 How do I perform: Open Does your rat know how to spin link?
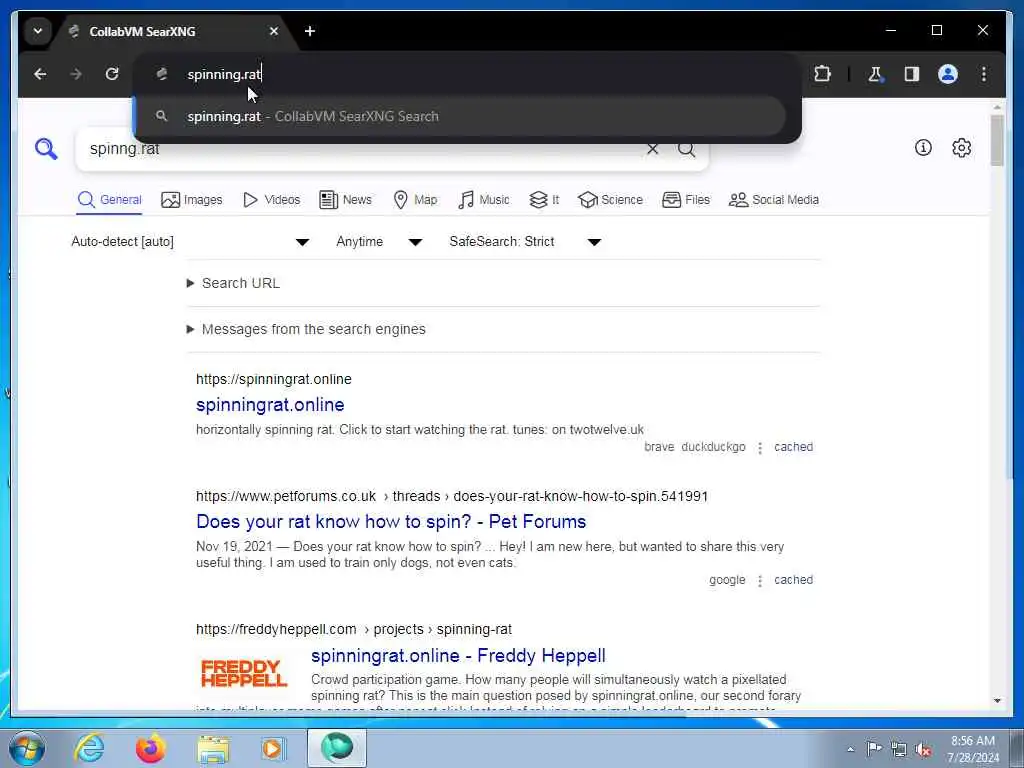pyautogui.click(x=391, y=522)
